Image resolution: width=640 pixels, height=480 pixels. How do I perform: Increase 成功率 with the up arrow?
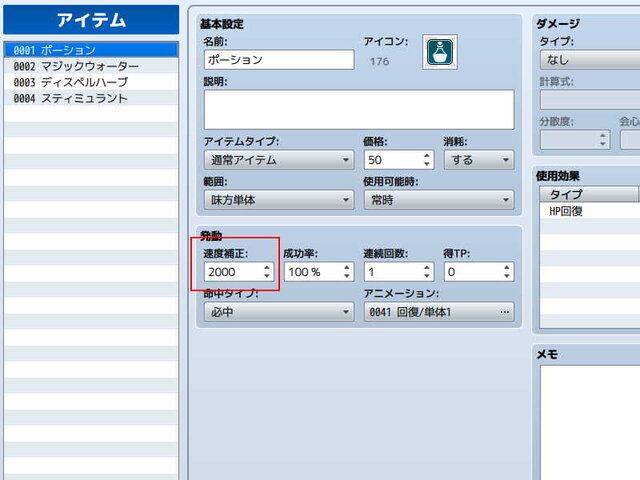[x=347, y=268]
